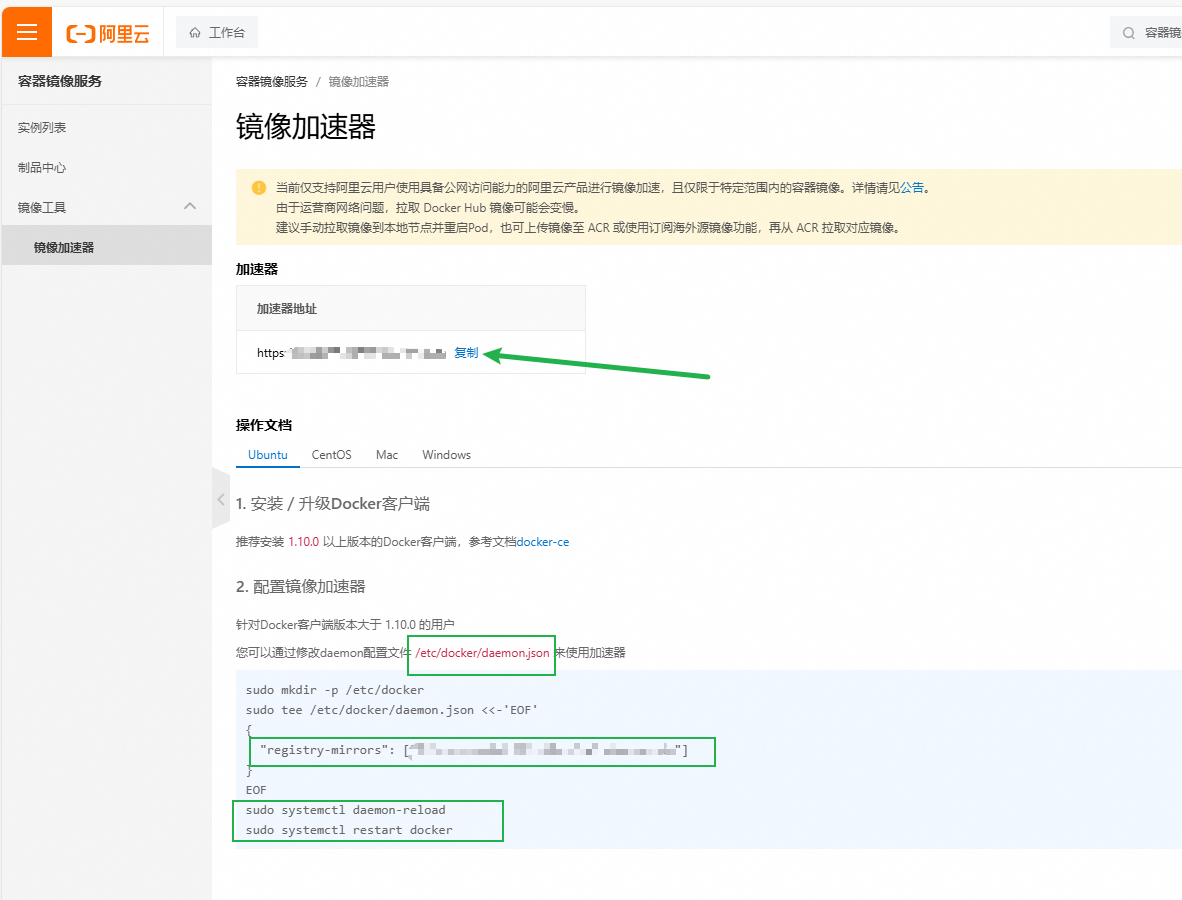Click the "registry-mirrors" code line
The width and height of the screenshot is (1182, 900).
(473, 750)
